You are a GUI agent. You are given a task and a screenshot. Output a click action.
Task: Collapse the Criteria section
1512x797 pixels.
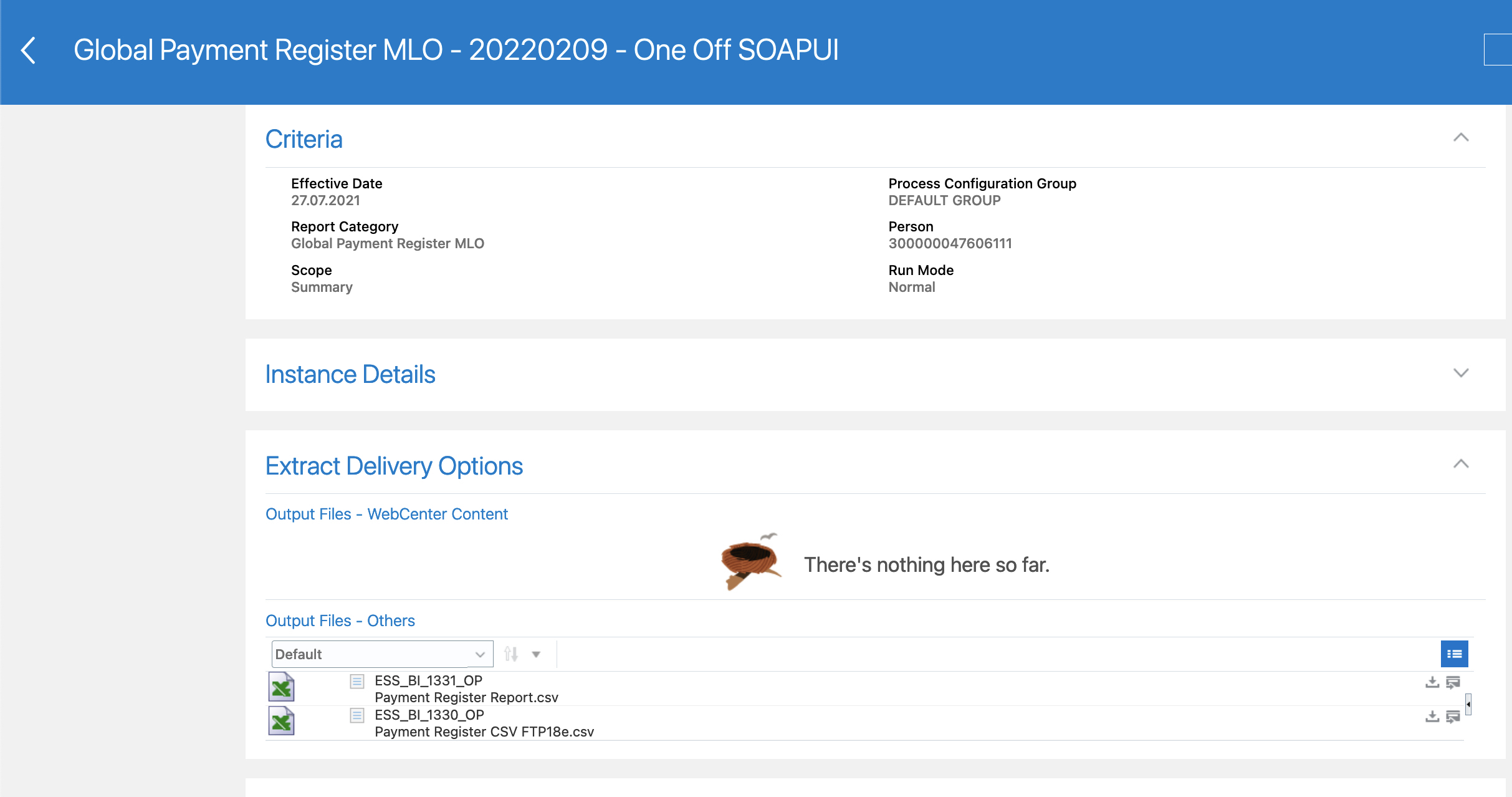click(x=1461, y=137)
